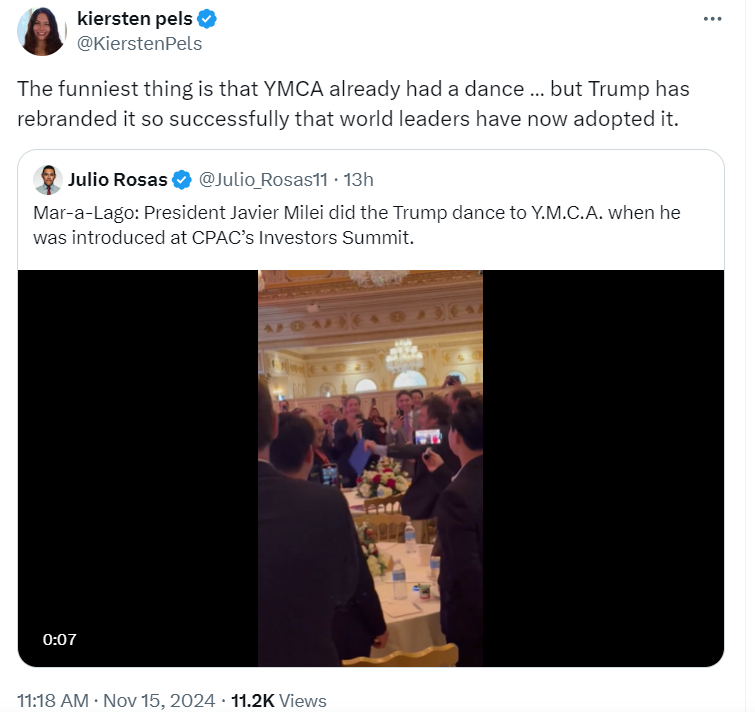Viewport: 755px width, 712px height.
Task: Click Julio Rosas' small profile avatar
Action: point(47,180)
